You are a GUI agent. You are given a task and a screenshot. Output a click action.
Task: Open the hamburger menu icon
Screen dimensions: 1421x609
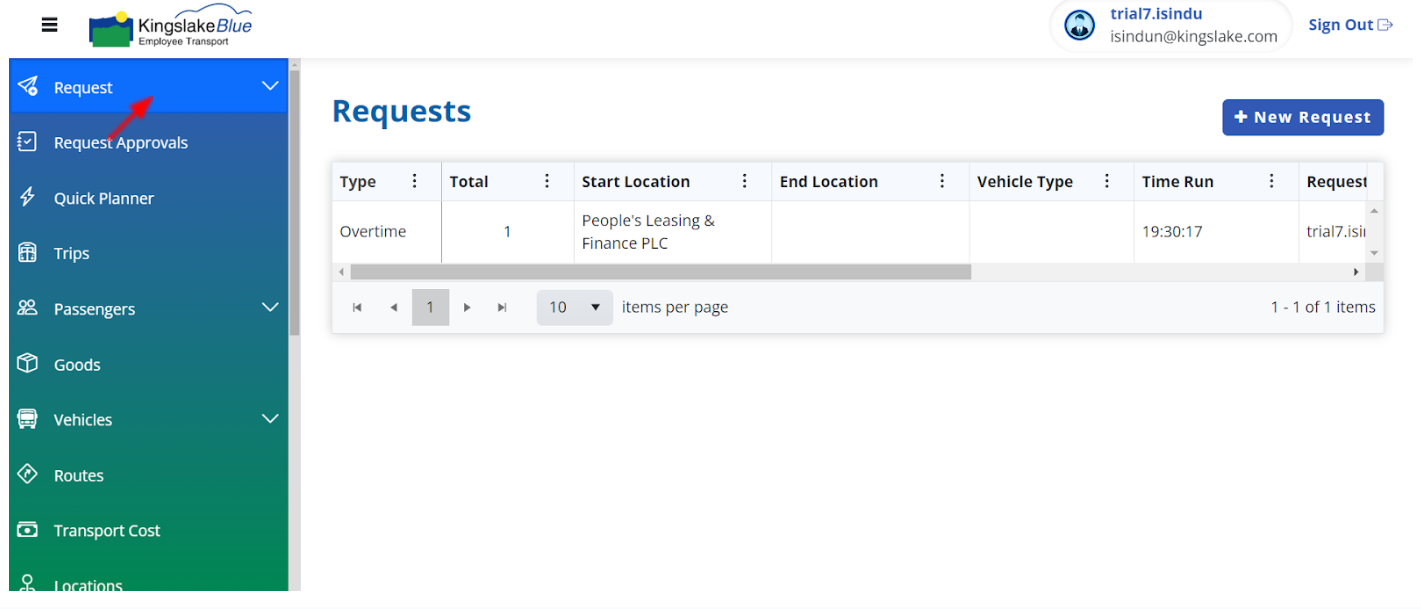click(x=49, y=25)
